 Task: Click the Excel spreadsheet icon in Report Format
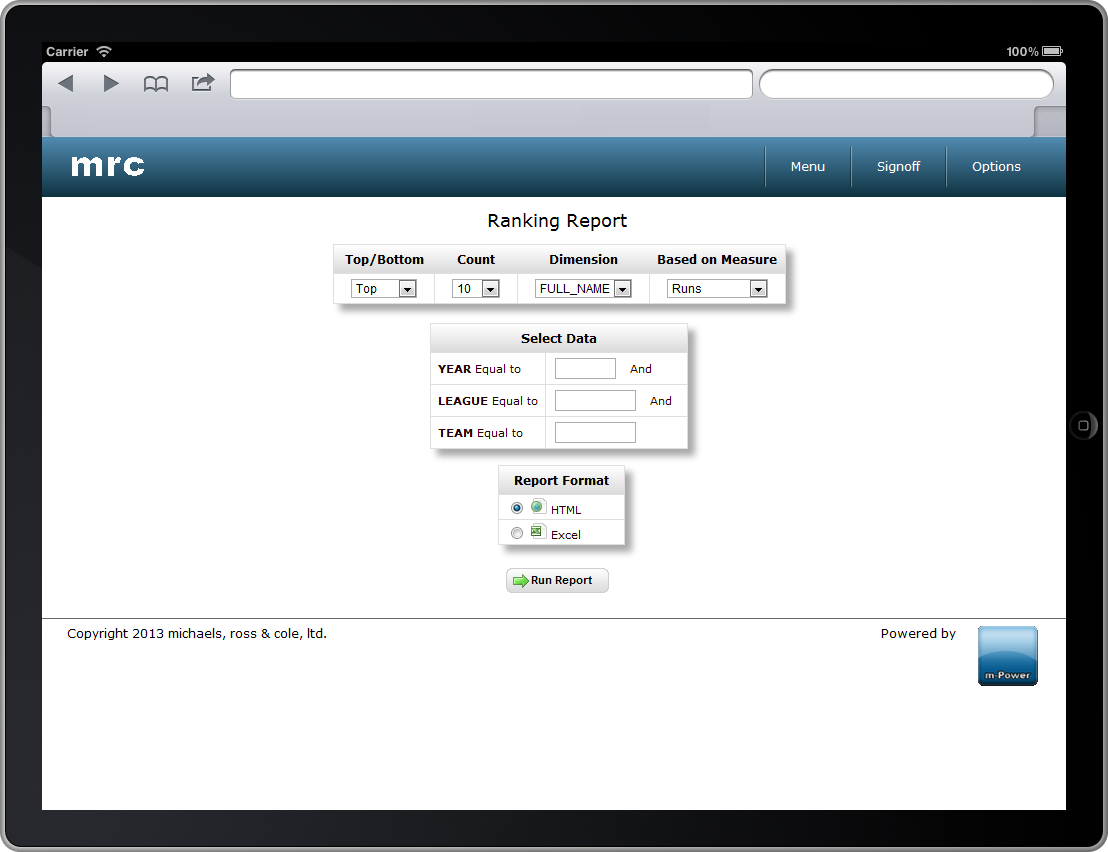pos(537,532)
